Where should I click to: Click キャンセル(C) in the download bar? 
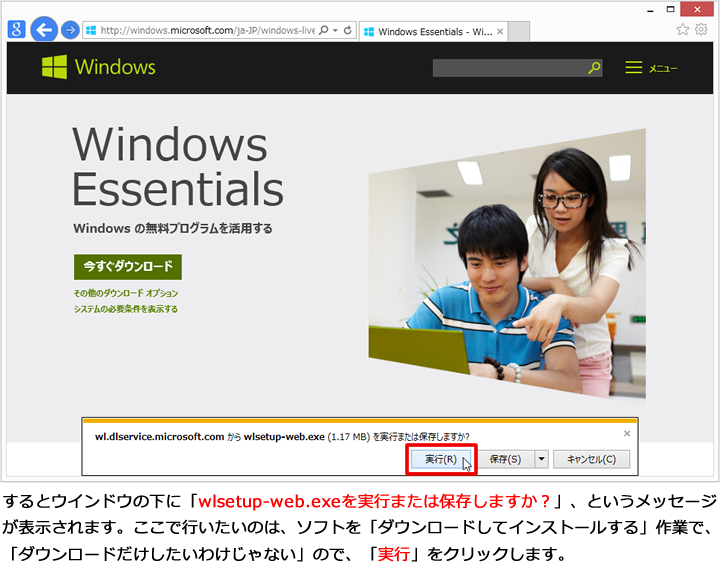[x=591, y=459]
